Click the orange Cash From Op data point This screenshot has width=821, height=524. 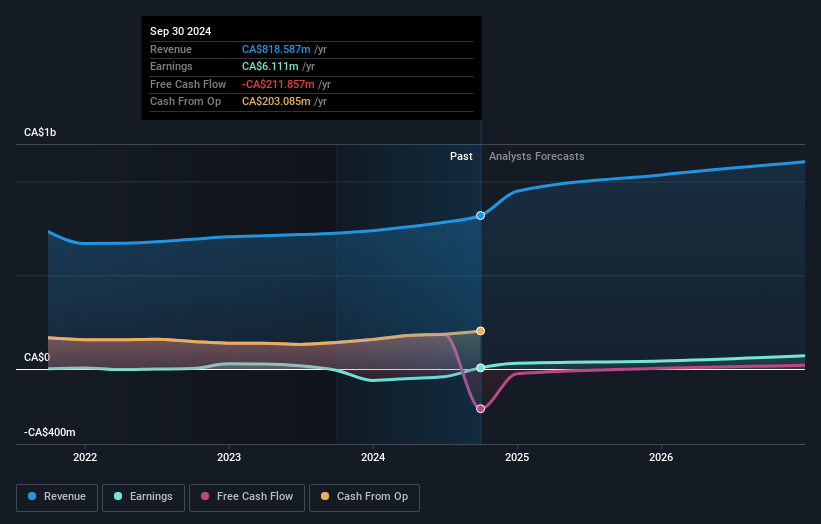tap(480, 331)
